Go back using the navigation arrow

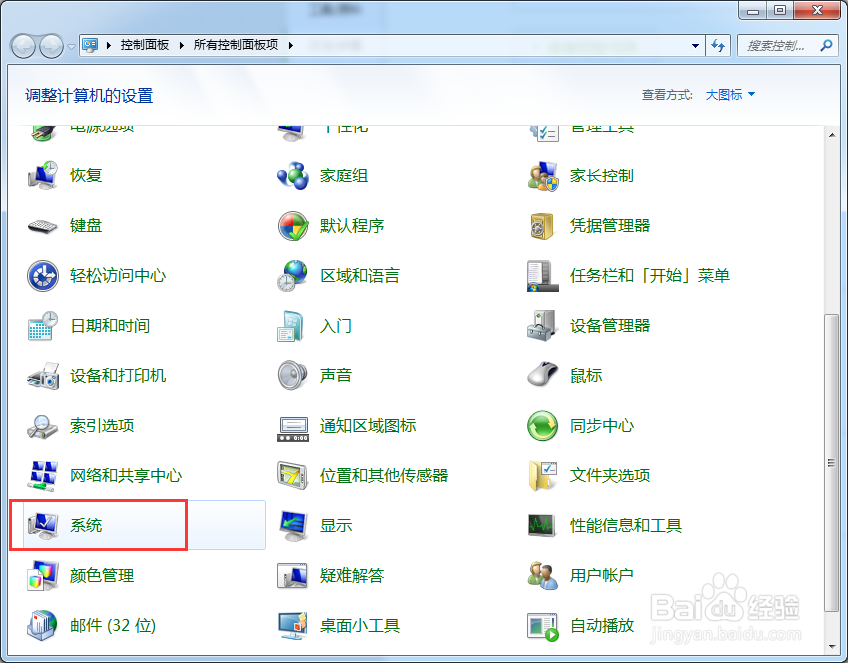22,45
